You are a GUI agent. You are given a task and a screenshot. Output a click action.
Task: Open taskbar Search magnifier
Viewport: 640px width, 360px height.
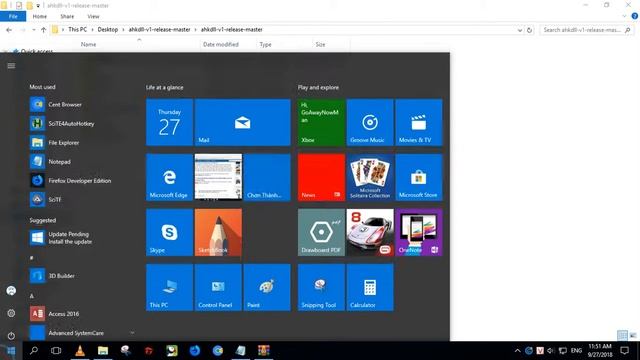pyautogui.click(x=34, y=351)
